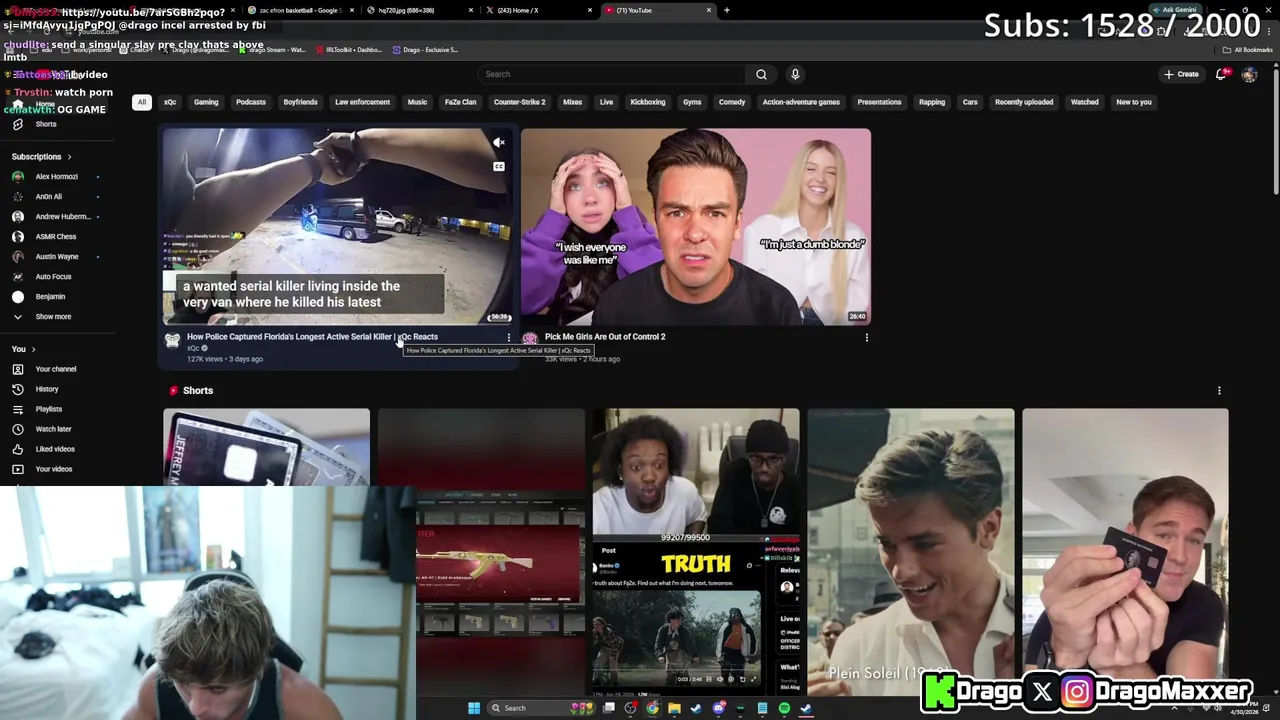The width and height of the screenshot is (1280, 720).
Task: Toggle captions on preview video
Action: pyautogui.click(x=499, y=166)
